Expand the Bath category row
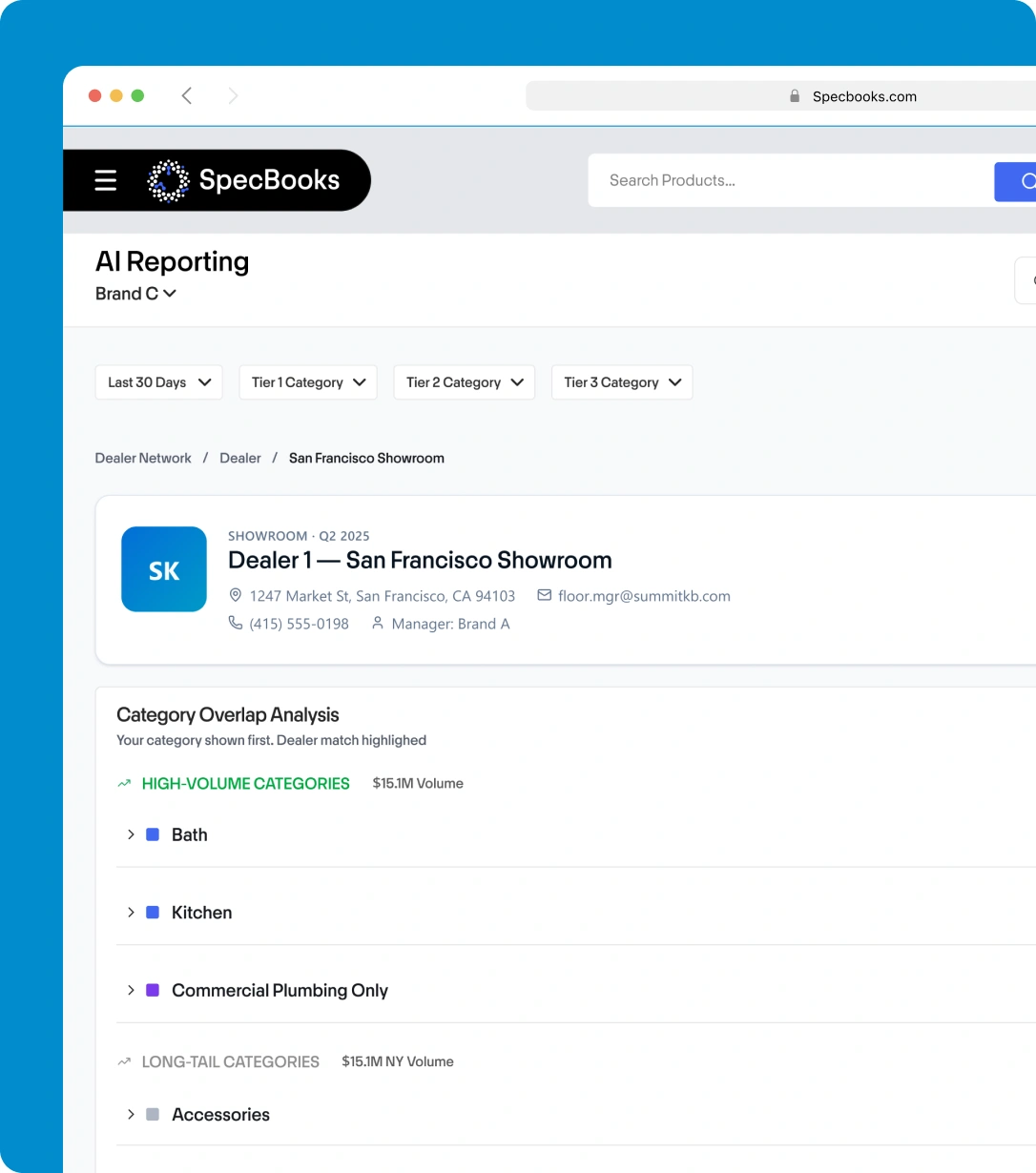The width and height of the screenshot is (1036, 1173). click(131, 834)
